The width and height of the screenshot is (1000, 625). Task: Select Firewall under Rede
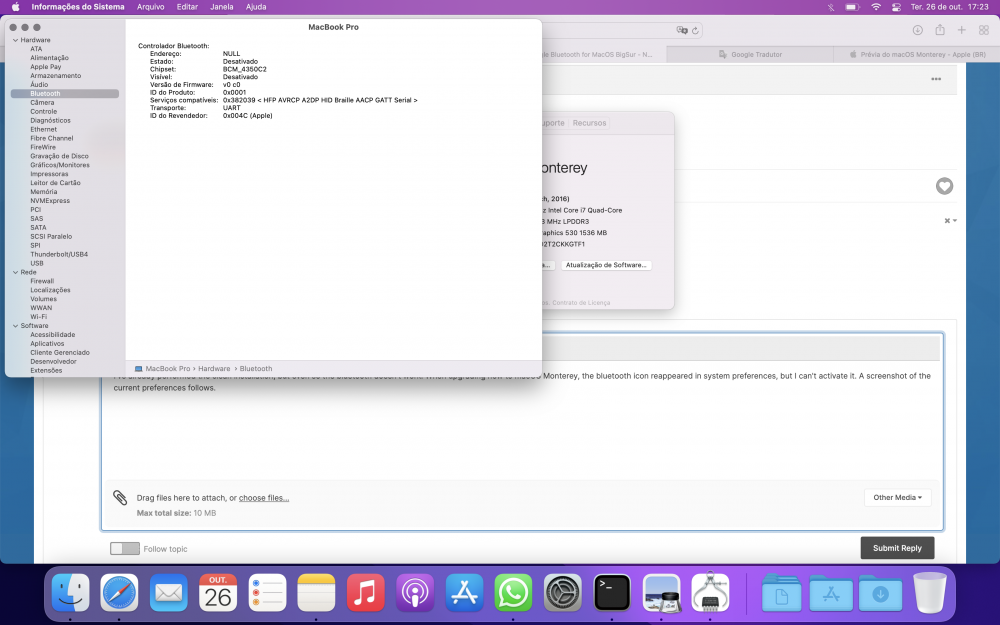coord(42,281)
